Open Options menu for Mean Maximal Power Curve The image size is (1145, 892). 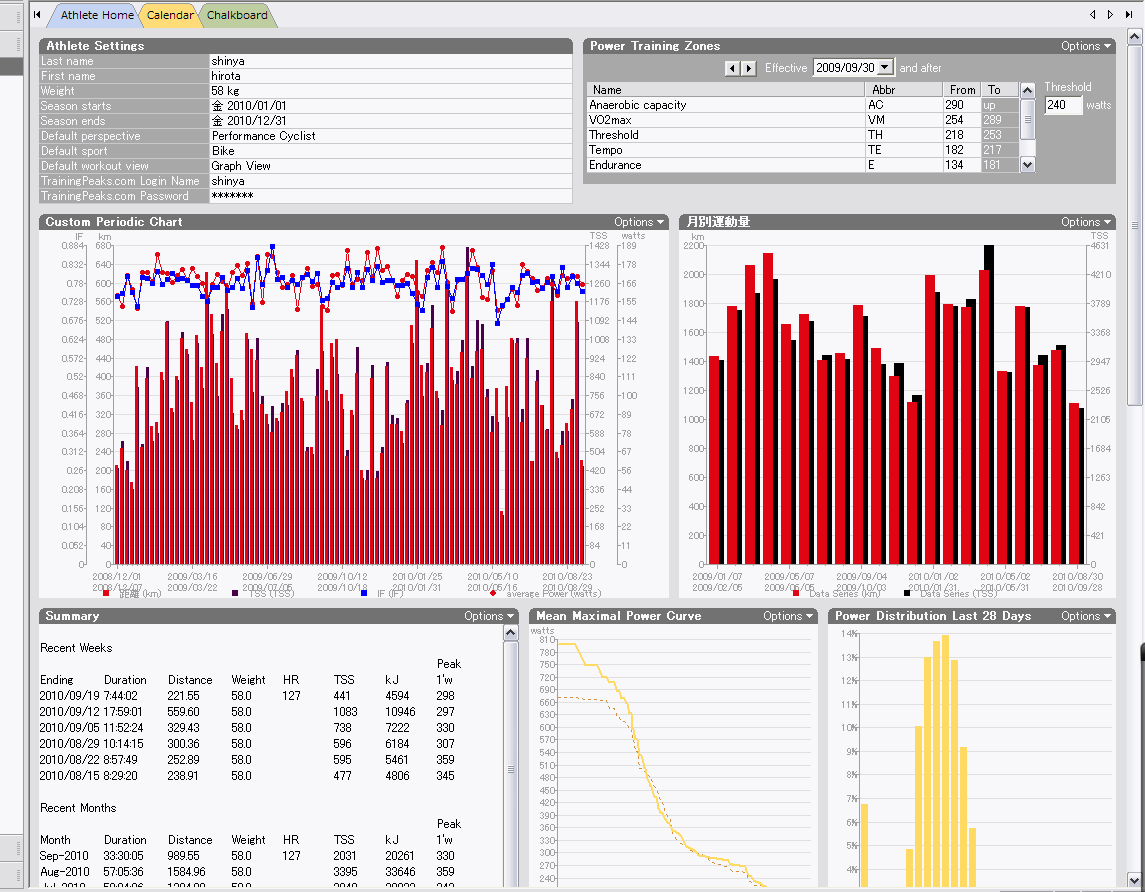pyautogui.click(x=788, y=616)
